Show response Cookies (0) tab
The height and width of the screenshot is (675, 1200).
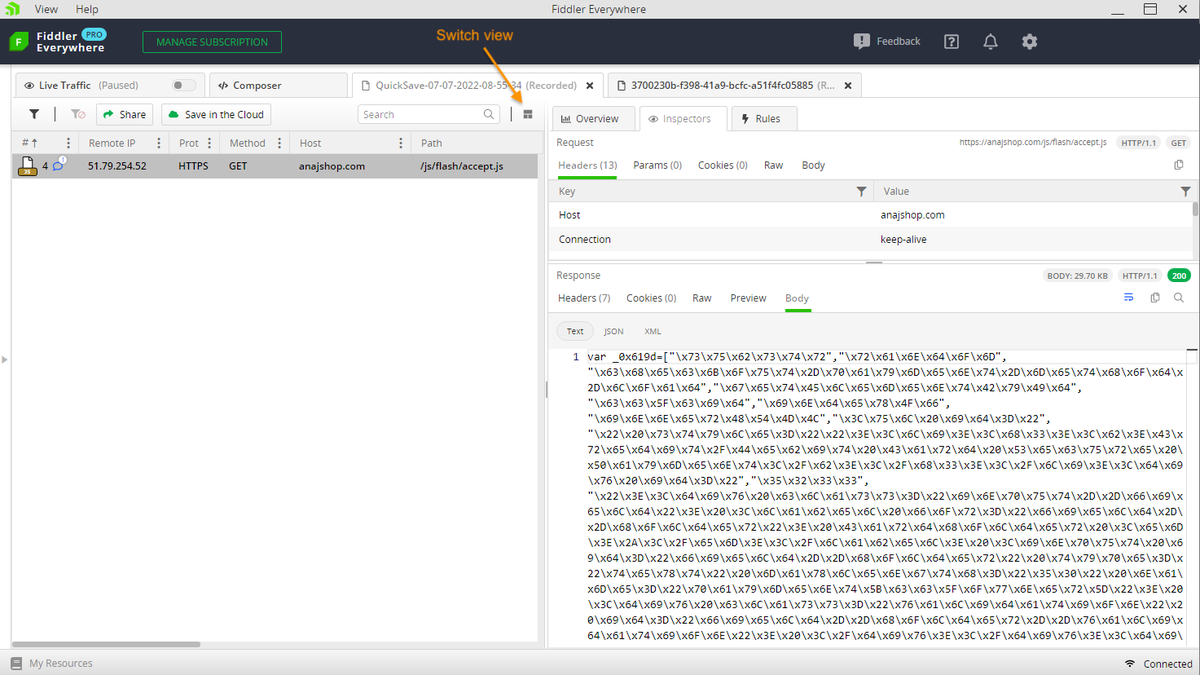(x=651, y=298)
